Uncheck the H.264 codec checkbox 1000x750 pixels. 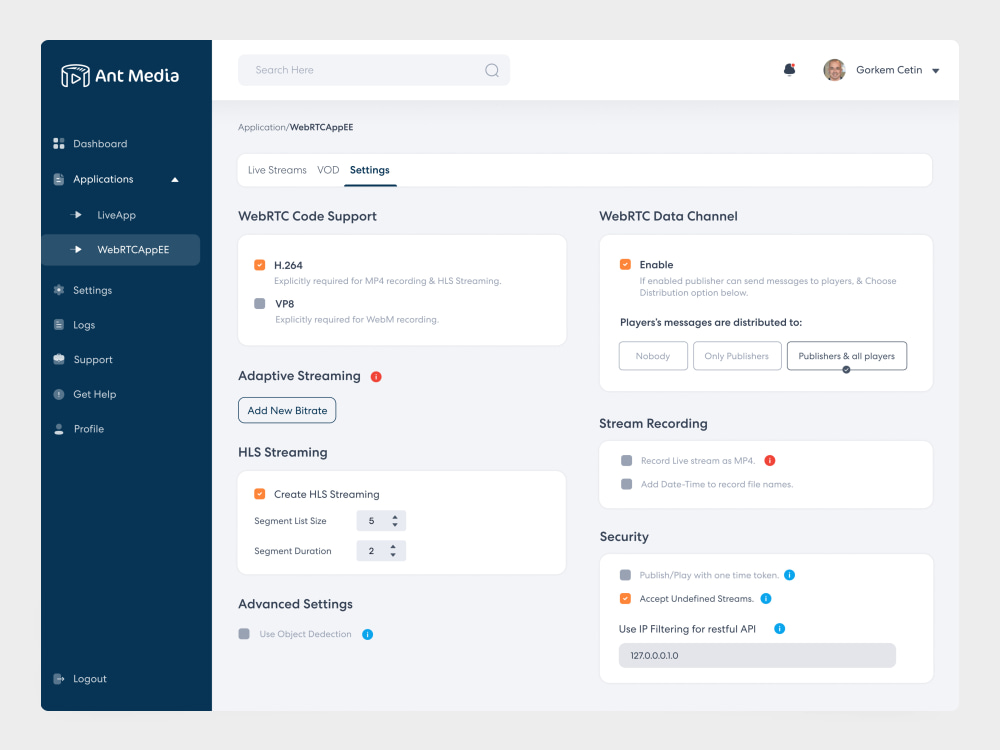pyautogui.click(x=260, y=265)
